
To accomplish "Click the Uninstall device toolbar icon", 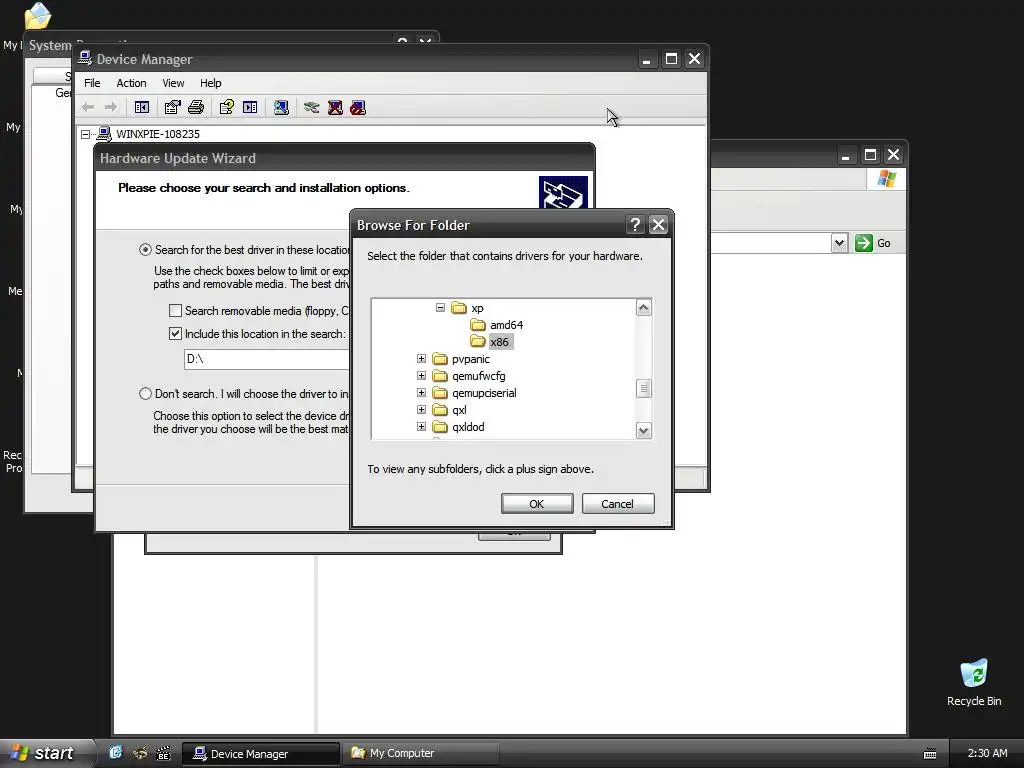I will (x=335, y=107).
